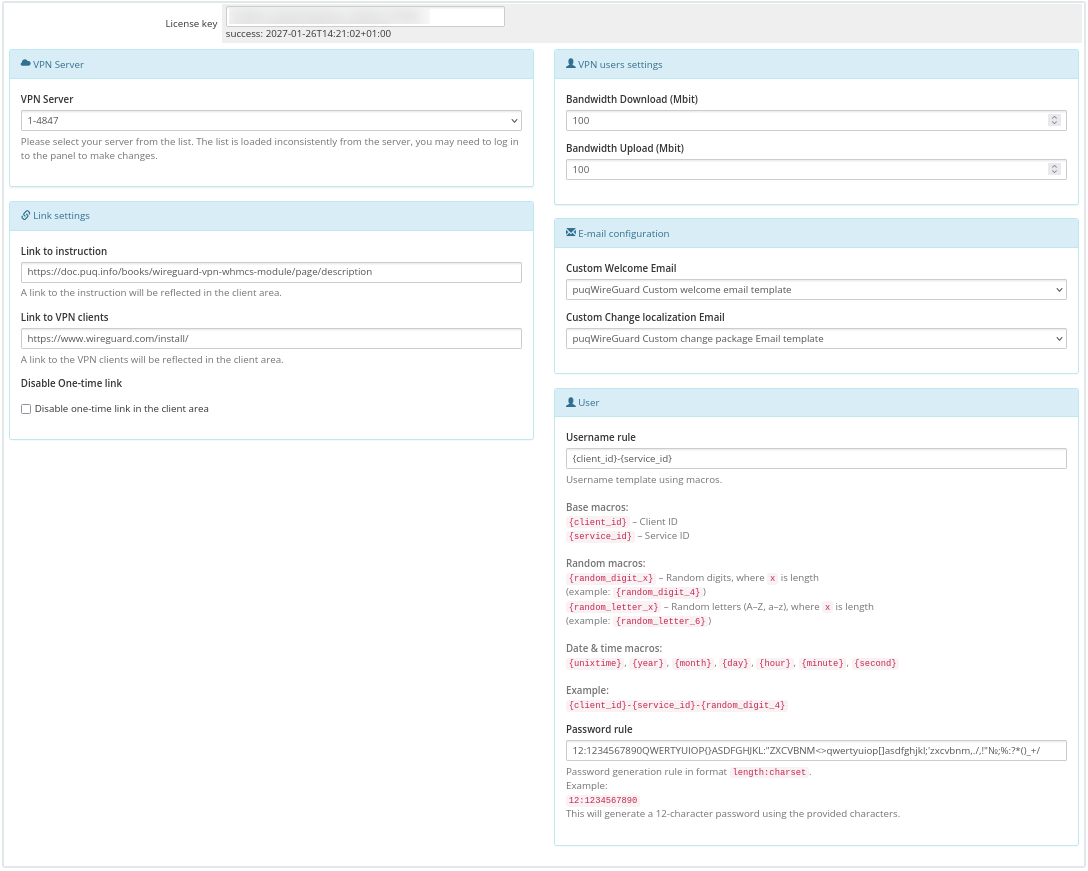Click the Link to VPN clients field
Image resolution: width=1088 pixels, height=871 pixels.
[271, 339]
